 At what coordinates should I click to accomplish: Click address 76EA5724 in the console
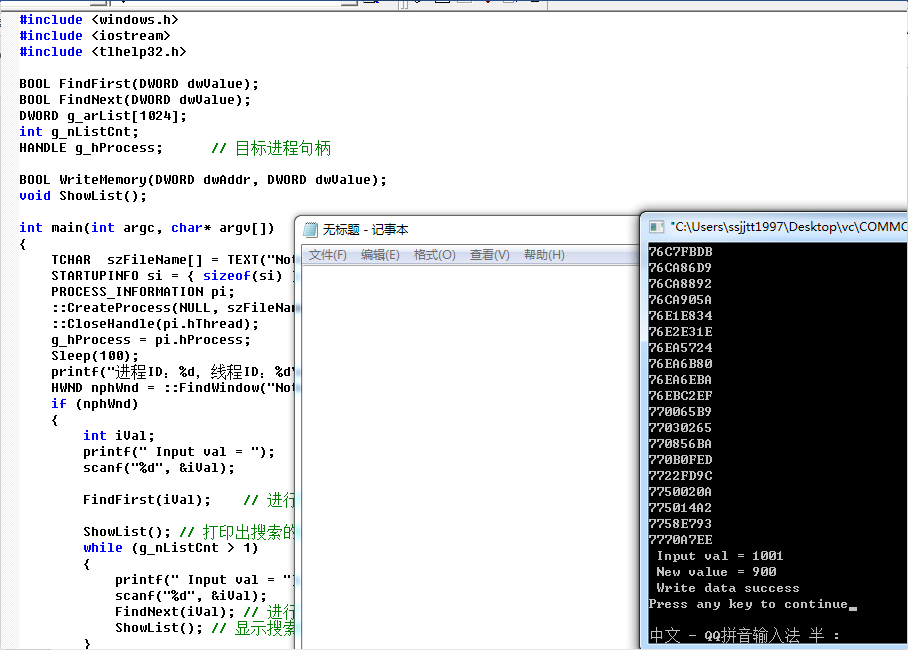point(680,348)
